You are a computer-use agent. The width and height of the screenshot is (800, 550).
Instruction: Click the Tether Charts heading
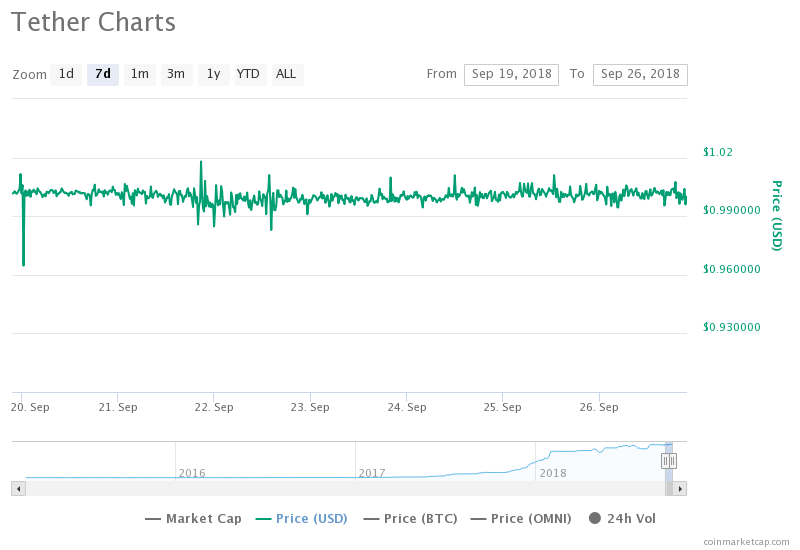tap(93, 22)
